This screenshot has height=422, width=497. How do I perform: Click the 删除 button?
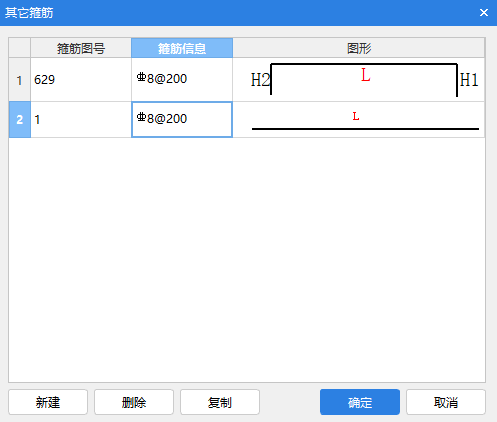coord(134,402)
